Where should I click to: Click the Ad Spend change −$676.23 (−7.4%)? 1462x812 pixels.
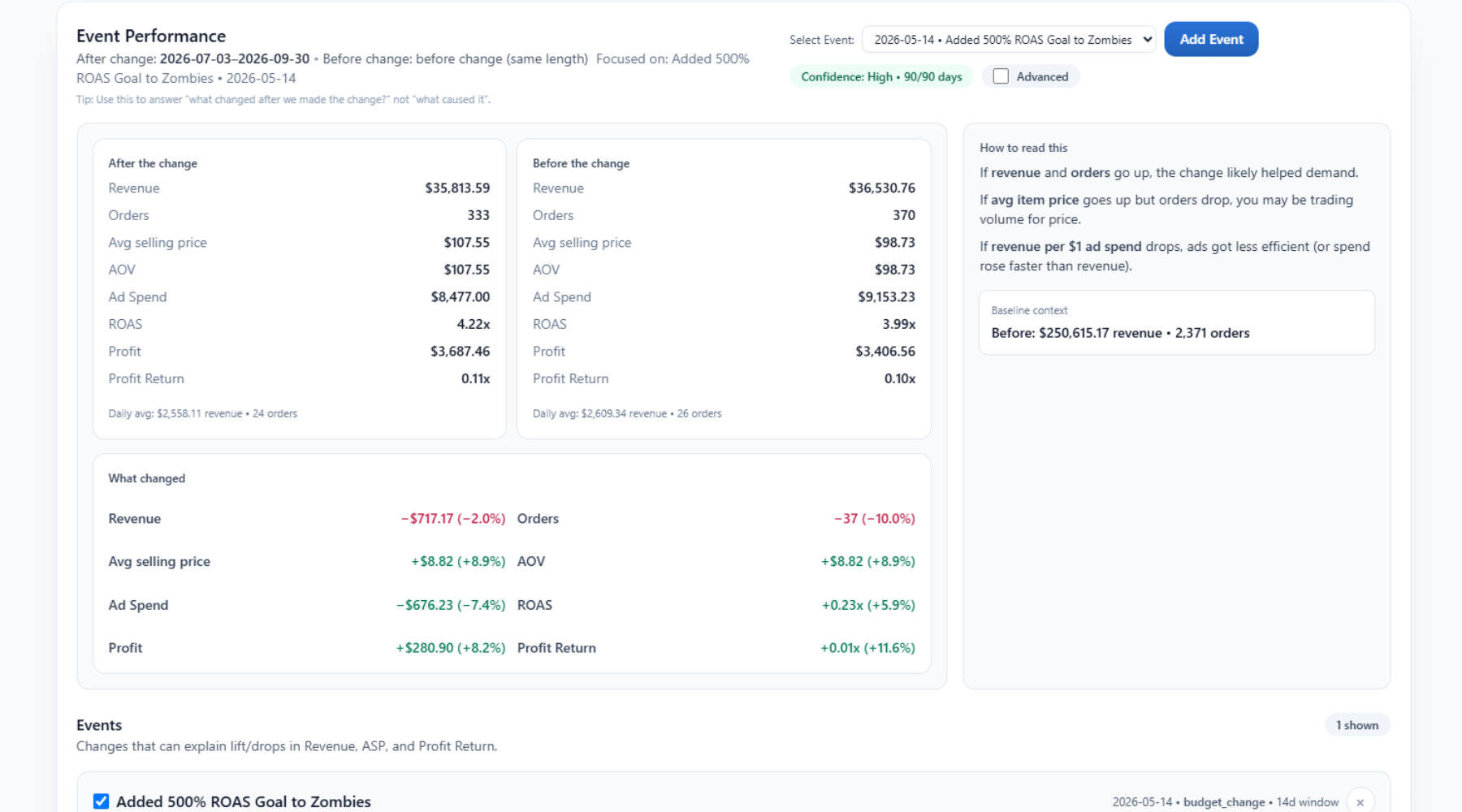click(451, 605)
